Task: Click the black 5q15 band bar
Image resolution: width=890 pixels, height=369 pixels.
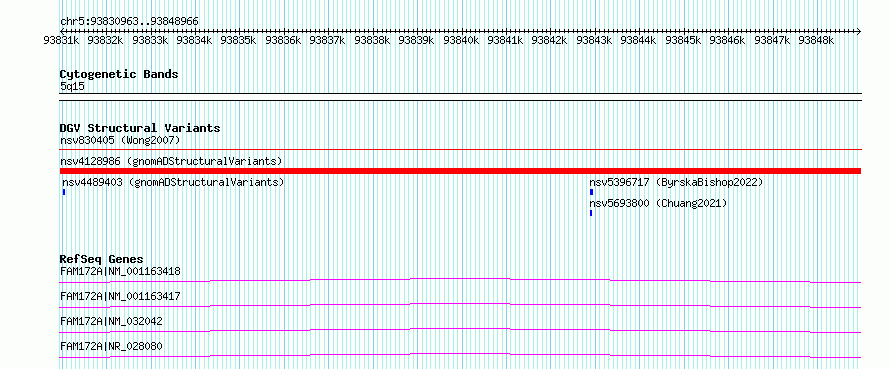Action: tap(460, 97)
